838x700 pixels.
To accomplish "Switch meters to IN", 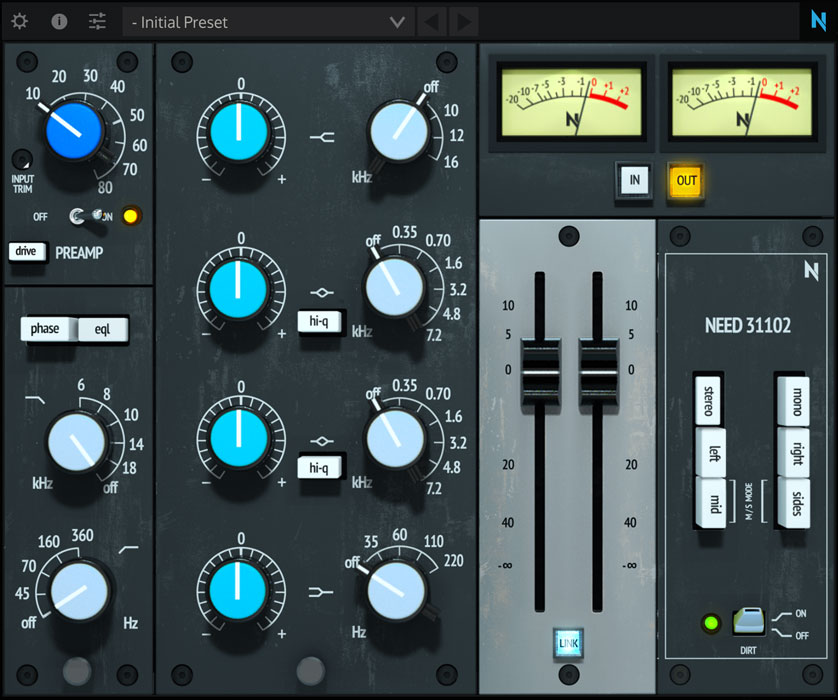I will pos(634,180).
